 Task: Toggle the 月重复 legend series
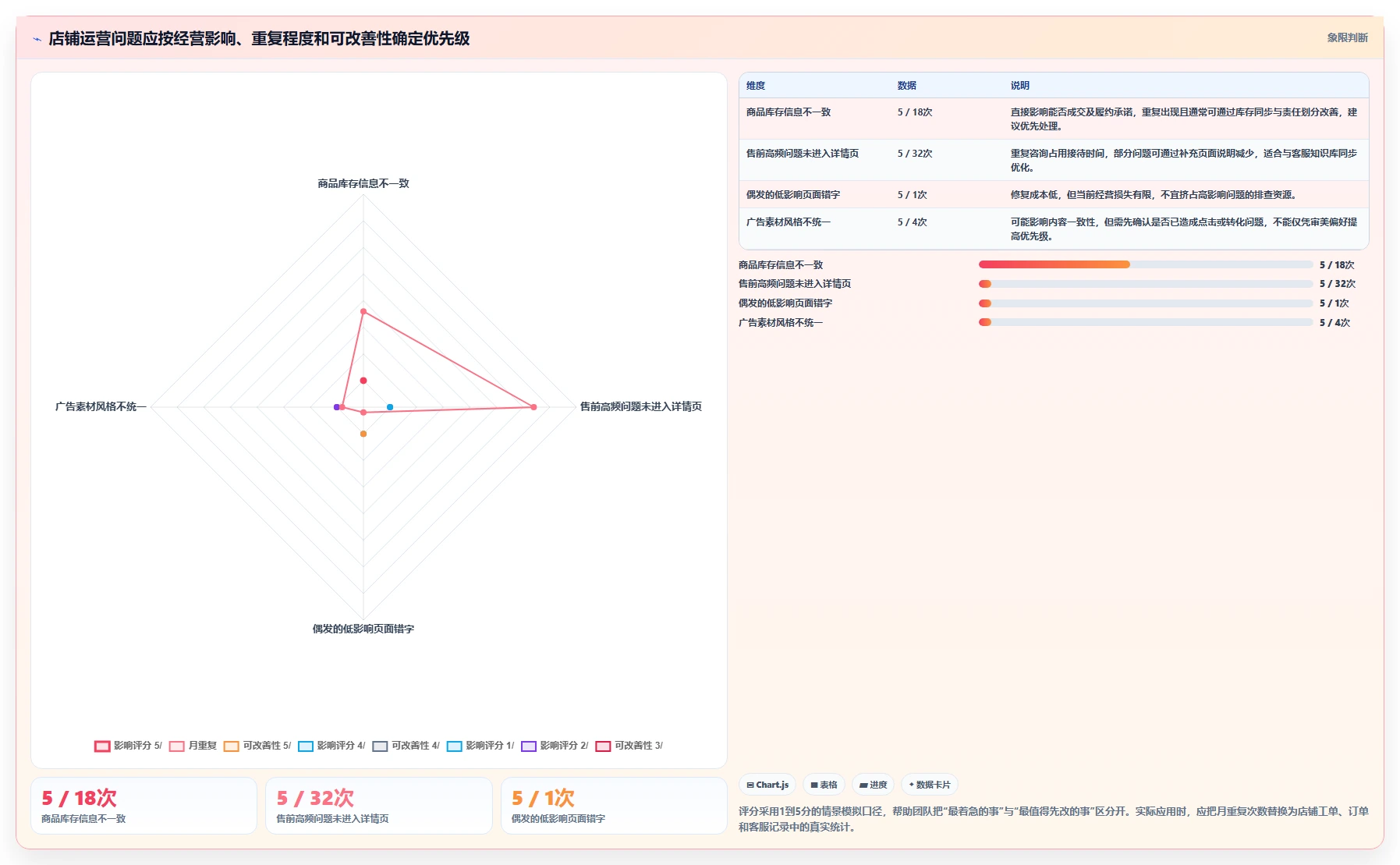(193, 746)
